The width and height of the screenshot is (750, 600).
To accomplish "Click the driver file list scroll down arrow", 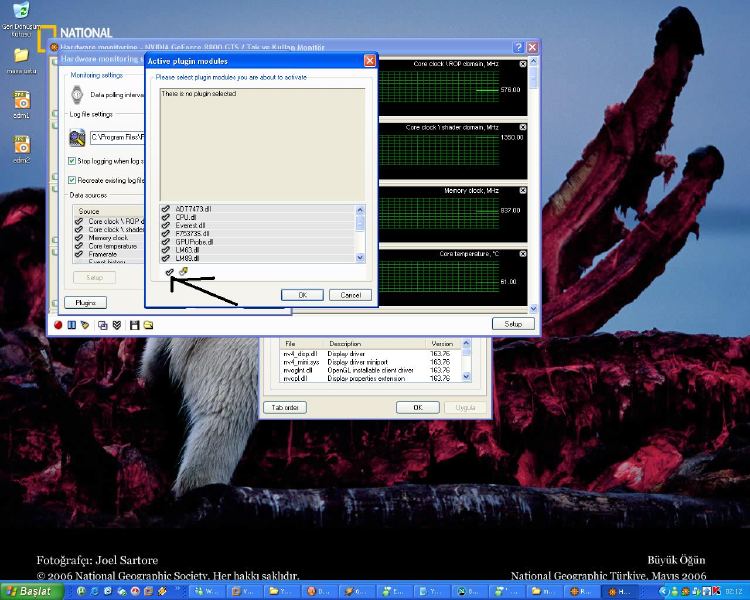I will (467, 377).
